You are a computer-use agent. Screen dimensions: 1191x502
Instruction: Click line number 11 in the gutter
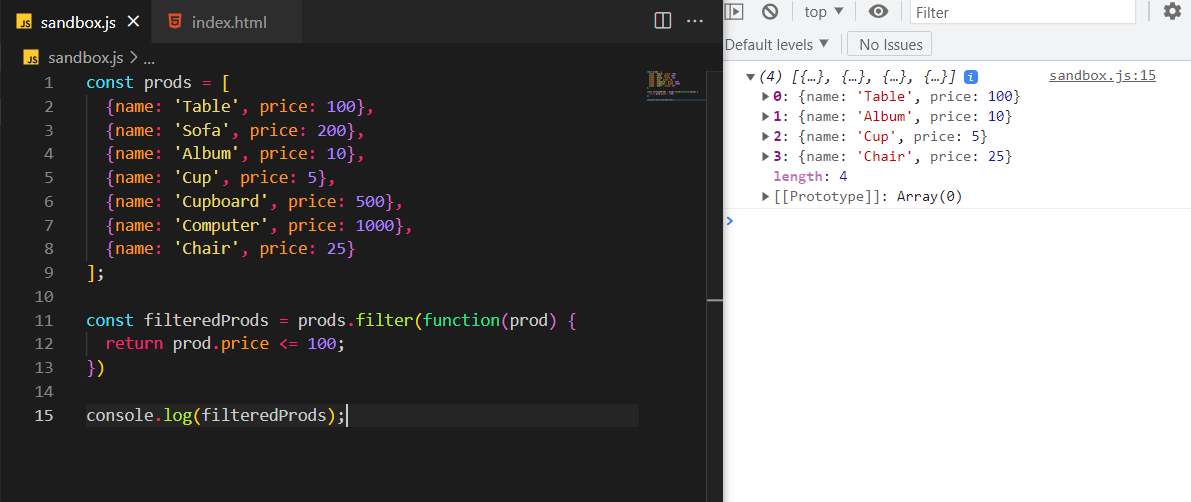click(44, 320)
